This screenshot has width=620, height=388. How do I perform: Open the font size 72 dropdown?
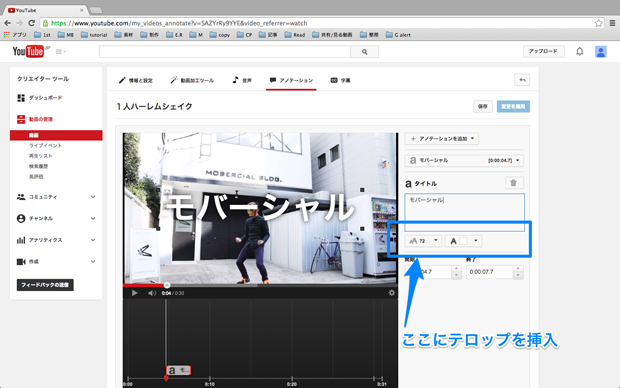click(423, 240)
